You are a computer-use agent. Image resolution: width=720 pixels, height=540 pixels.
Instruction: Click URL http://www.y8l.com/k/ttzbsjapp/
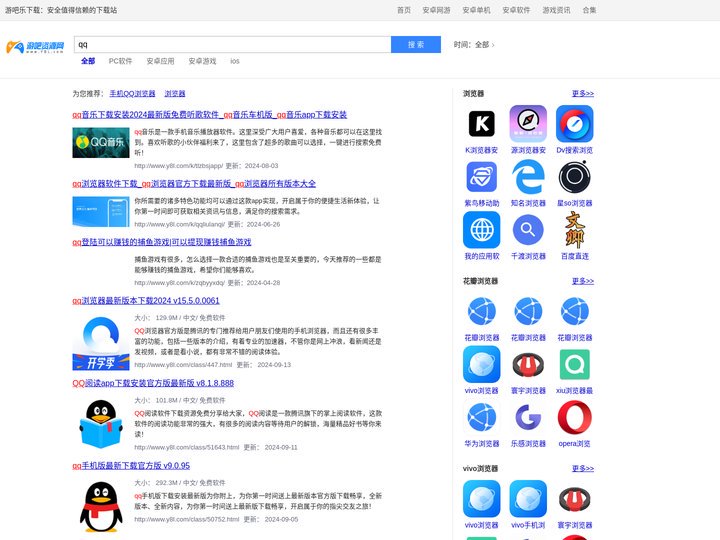point(179,166)
